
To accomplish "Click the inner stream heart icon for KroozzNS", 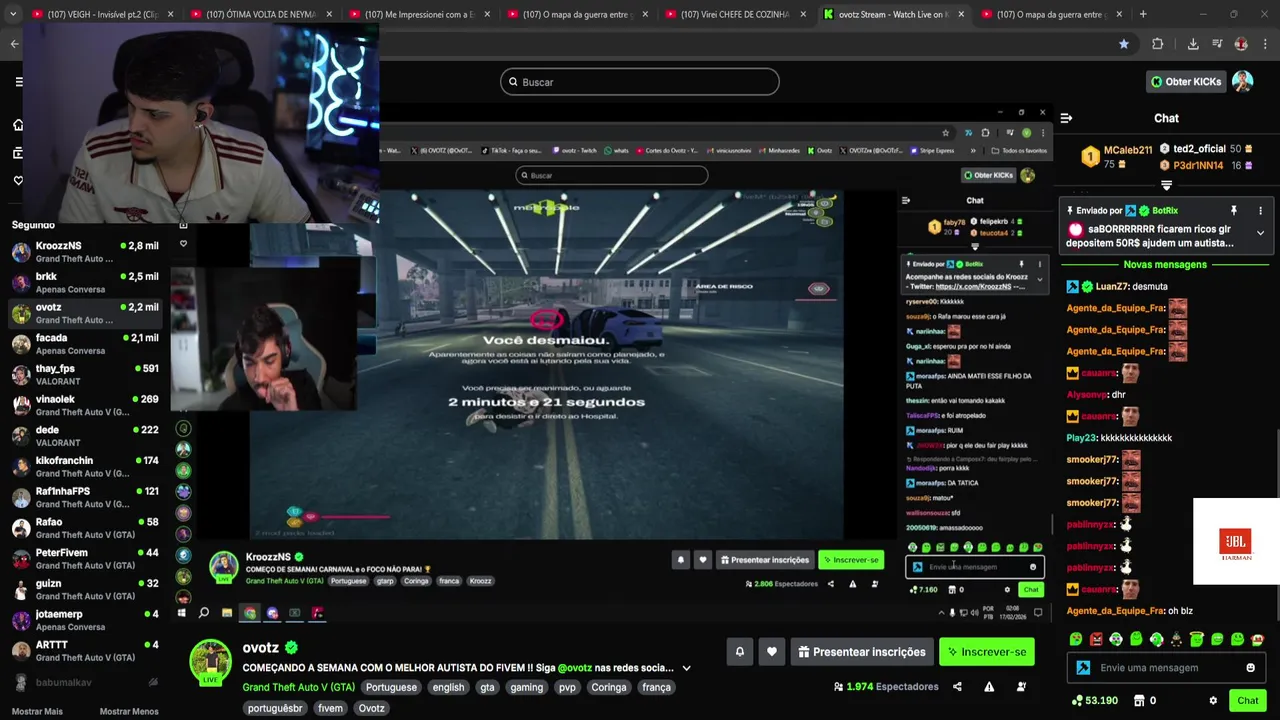I will tap(703, 560).
